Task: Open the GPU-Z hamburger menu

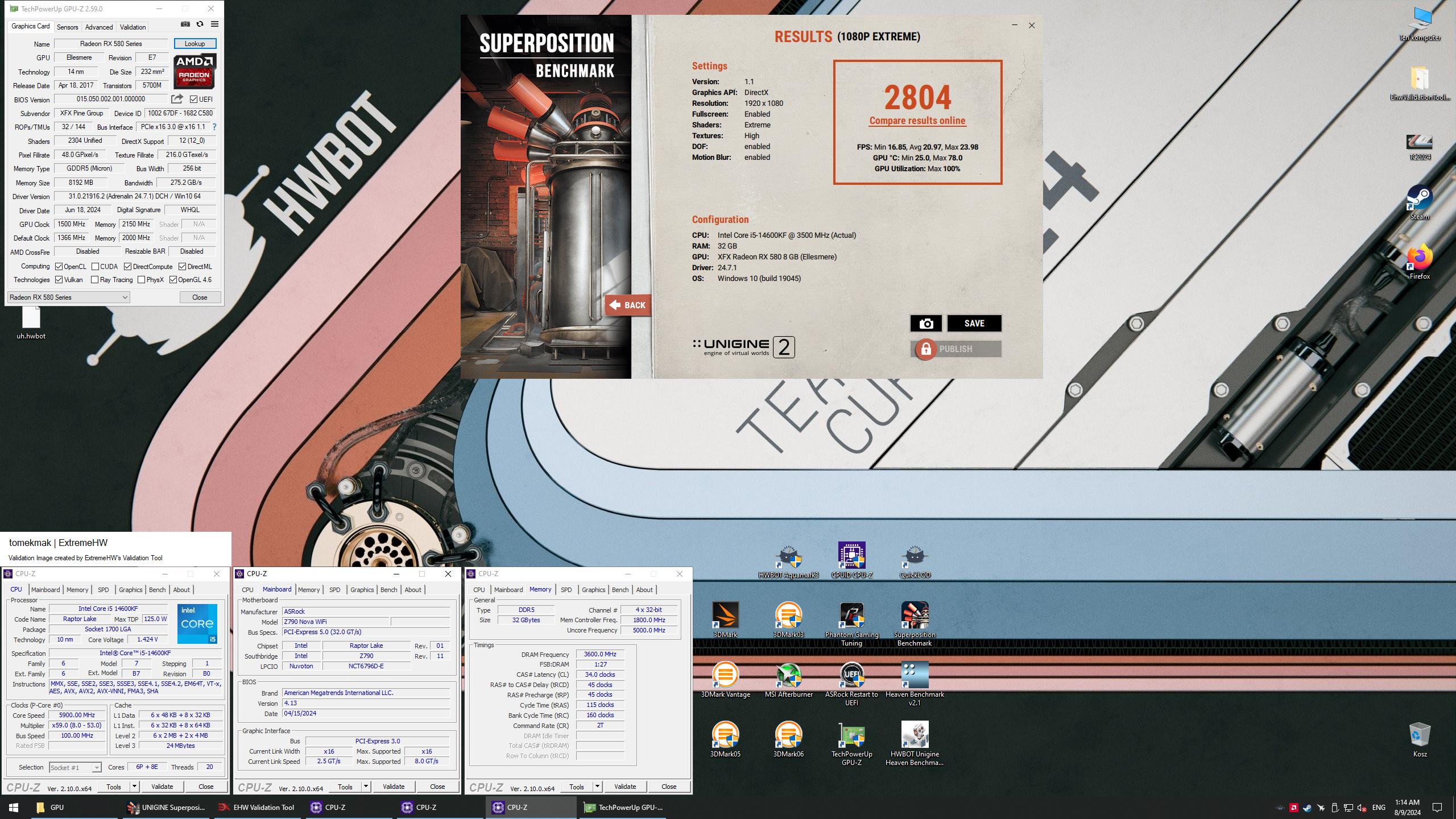Action: click(x=214, y=24)
